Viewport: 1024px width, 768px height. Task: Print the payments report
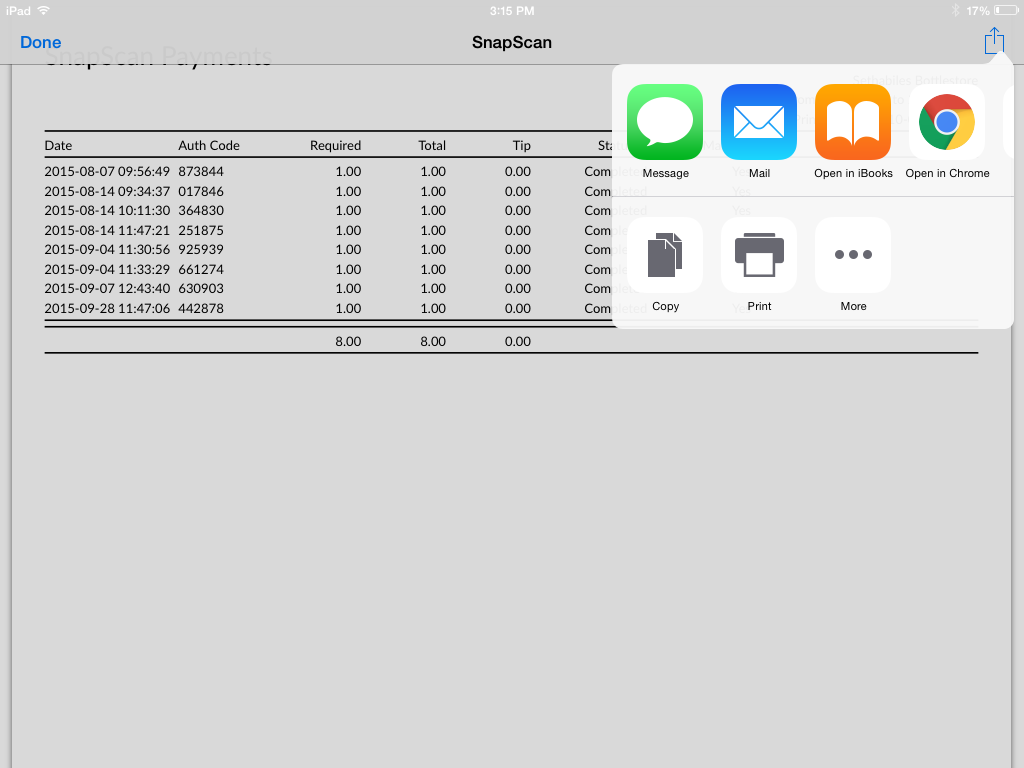pyautogui.click(x=759, y=255)
